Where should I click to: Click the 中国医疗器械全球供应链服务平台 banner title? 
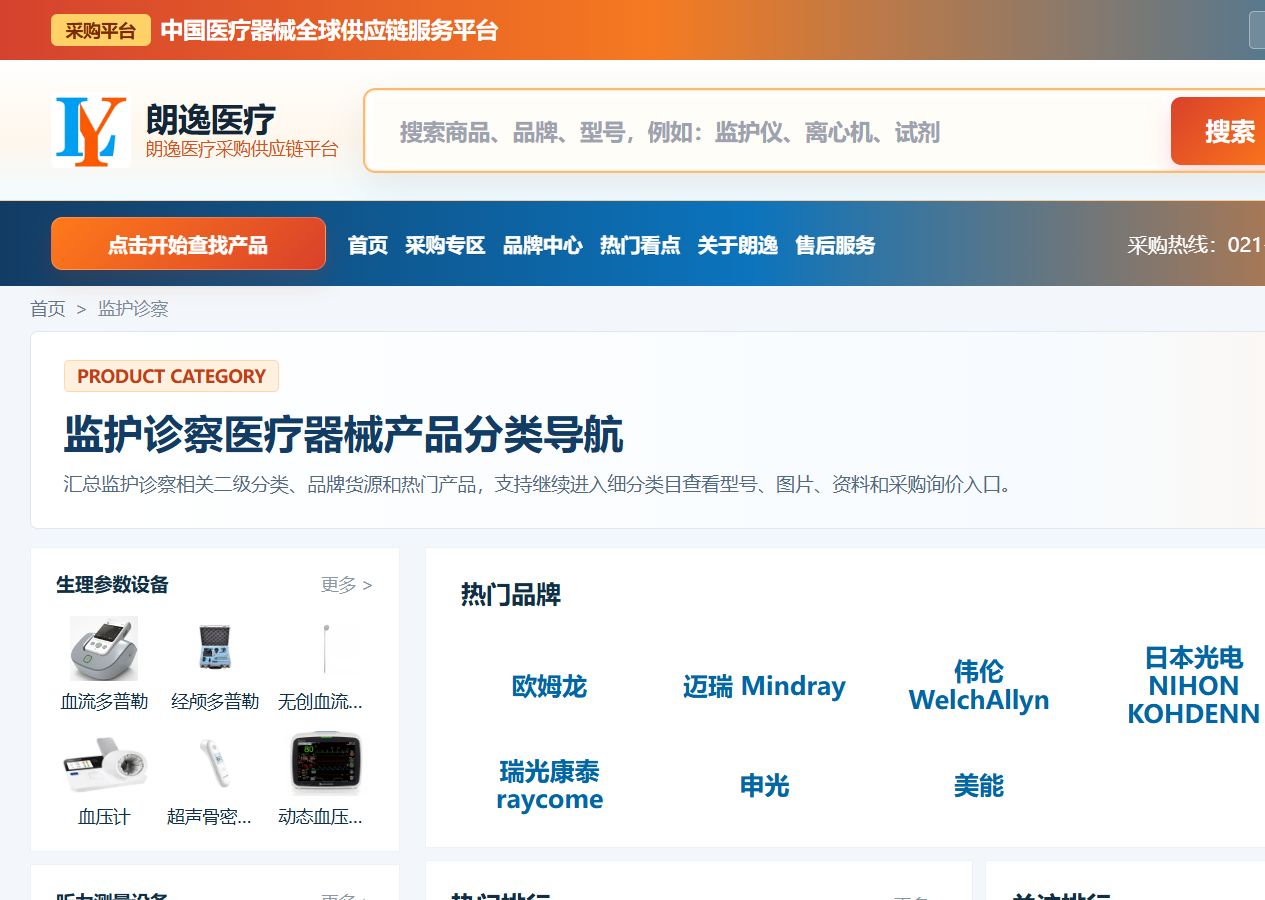pos(329,30)
